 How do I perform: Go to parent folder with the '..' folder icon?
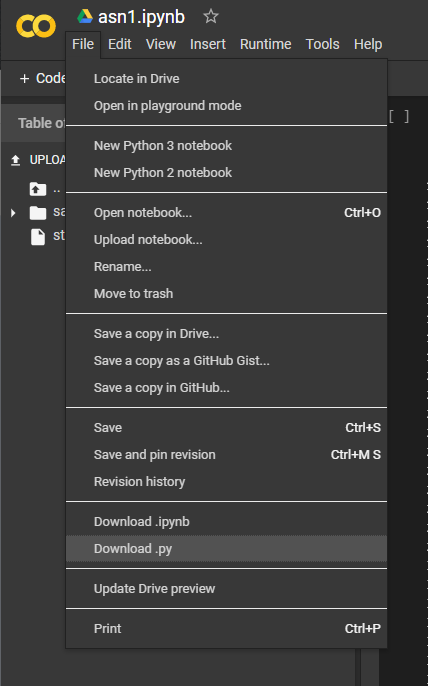pos(38,189)
